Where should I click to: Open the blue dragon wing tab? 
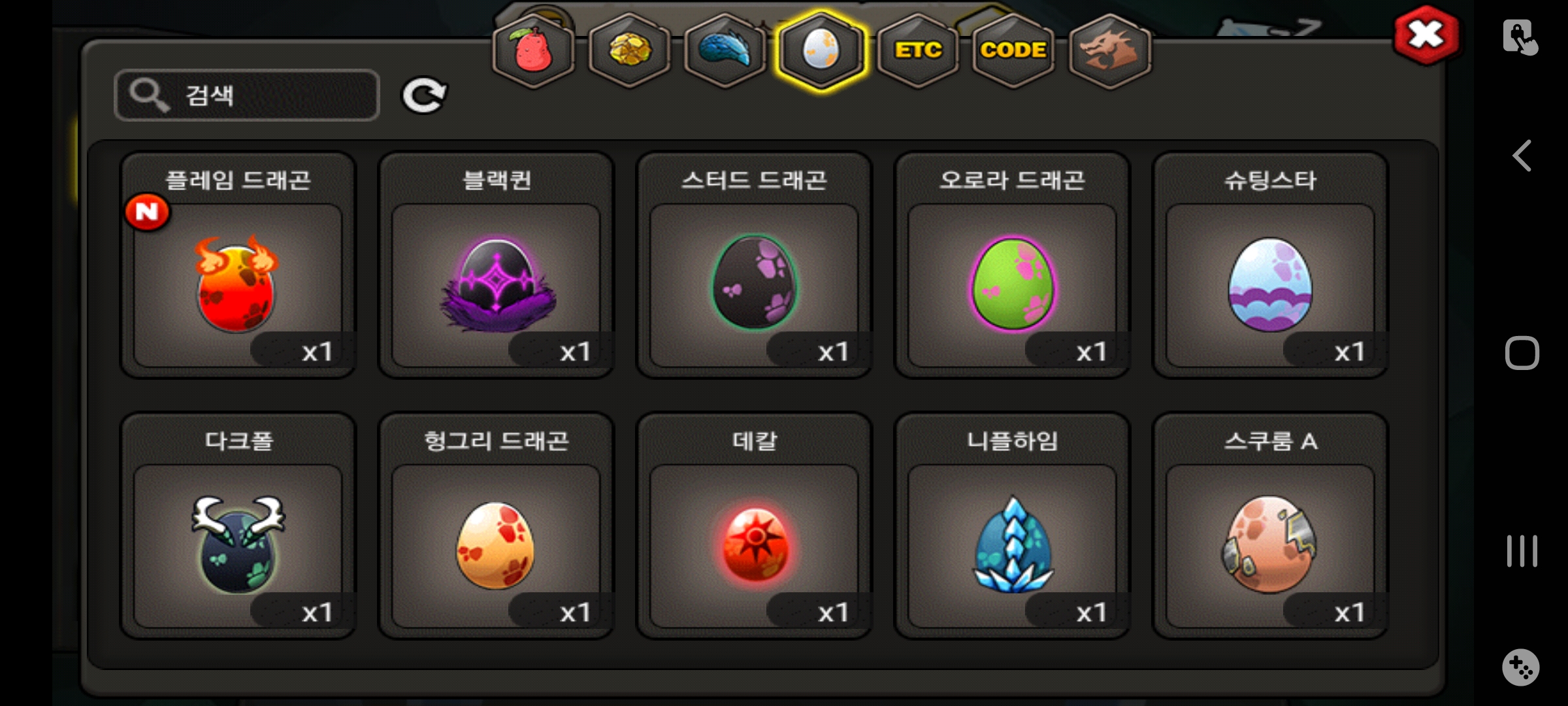[x=725, y=50]
